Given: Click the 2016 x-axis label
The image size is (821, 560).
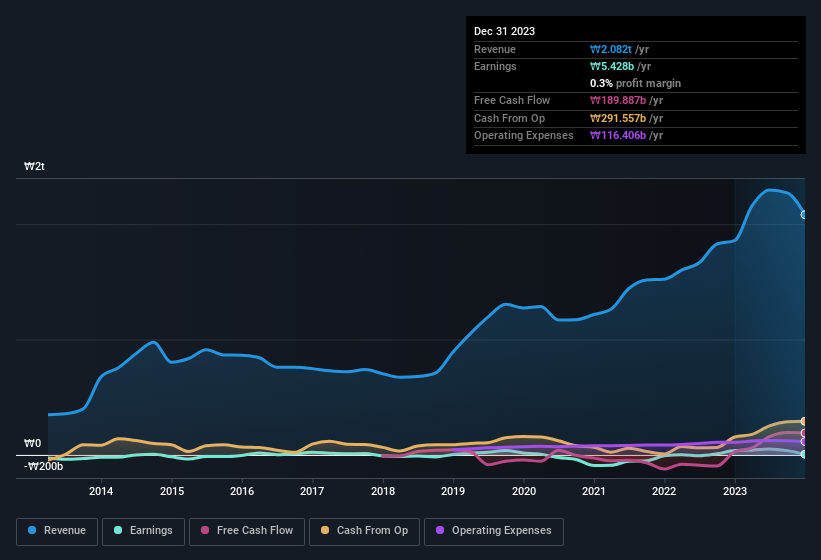Looking at the screenshot, I should click(242, 491).
